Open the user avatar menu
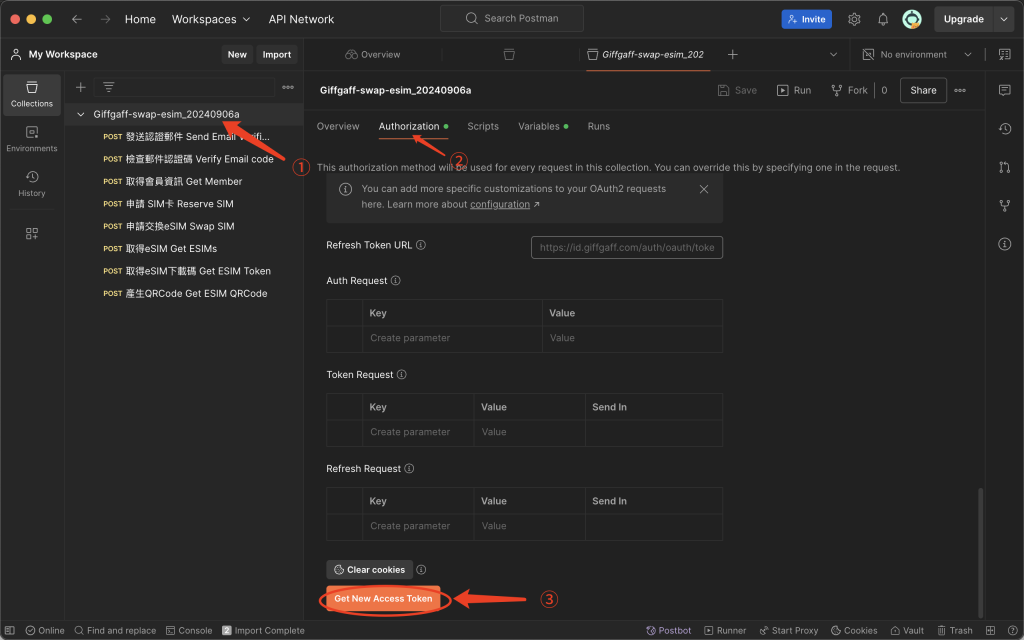1024x640 pixels. [912, 19]
